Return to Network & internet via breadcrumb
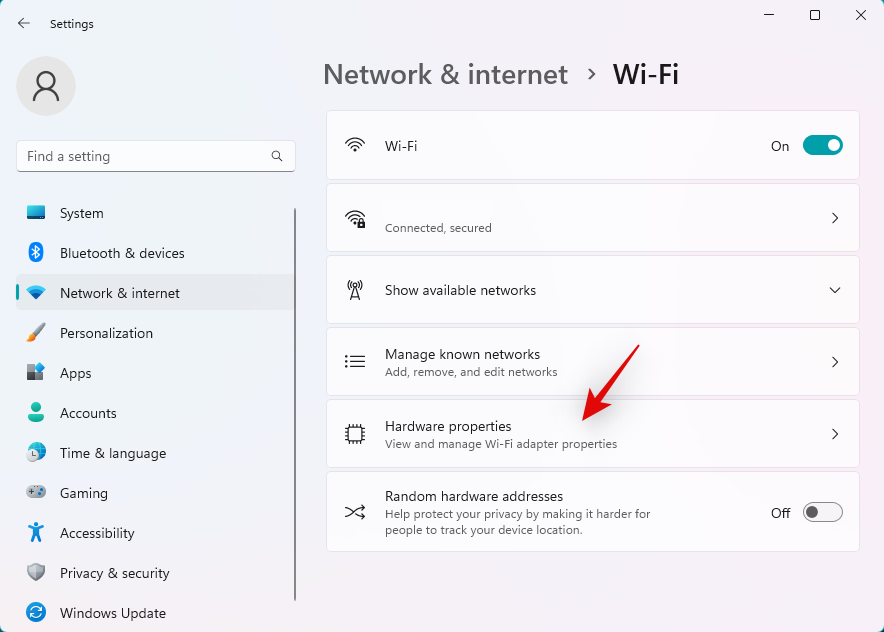 pyautogui.click(x=445, y=74)
